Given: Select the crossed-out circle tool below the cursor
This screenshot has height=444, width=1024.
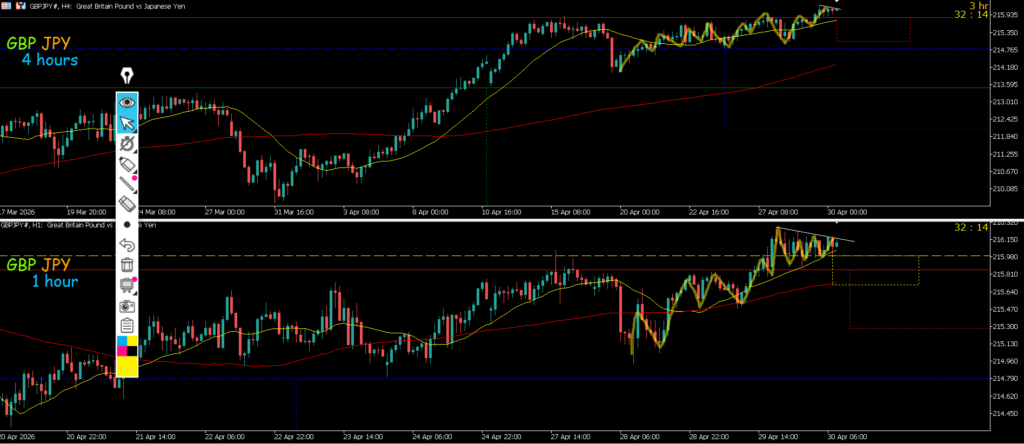Looking at the screenshot, I should pos(127,144).
